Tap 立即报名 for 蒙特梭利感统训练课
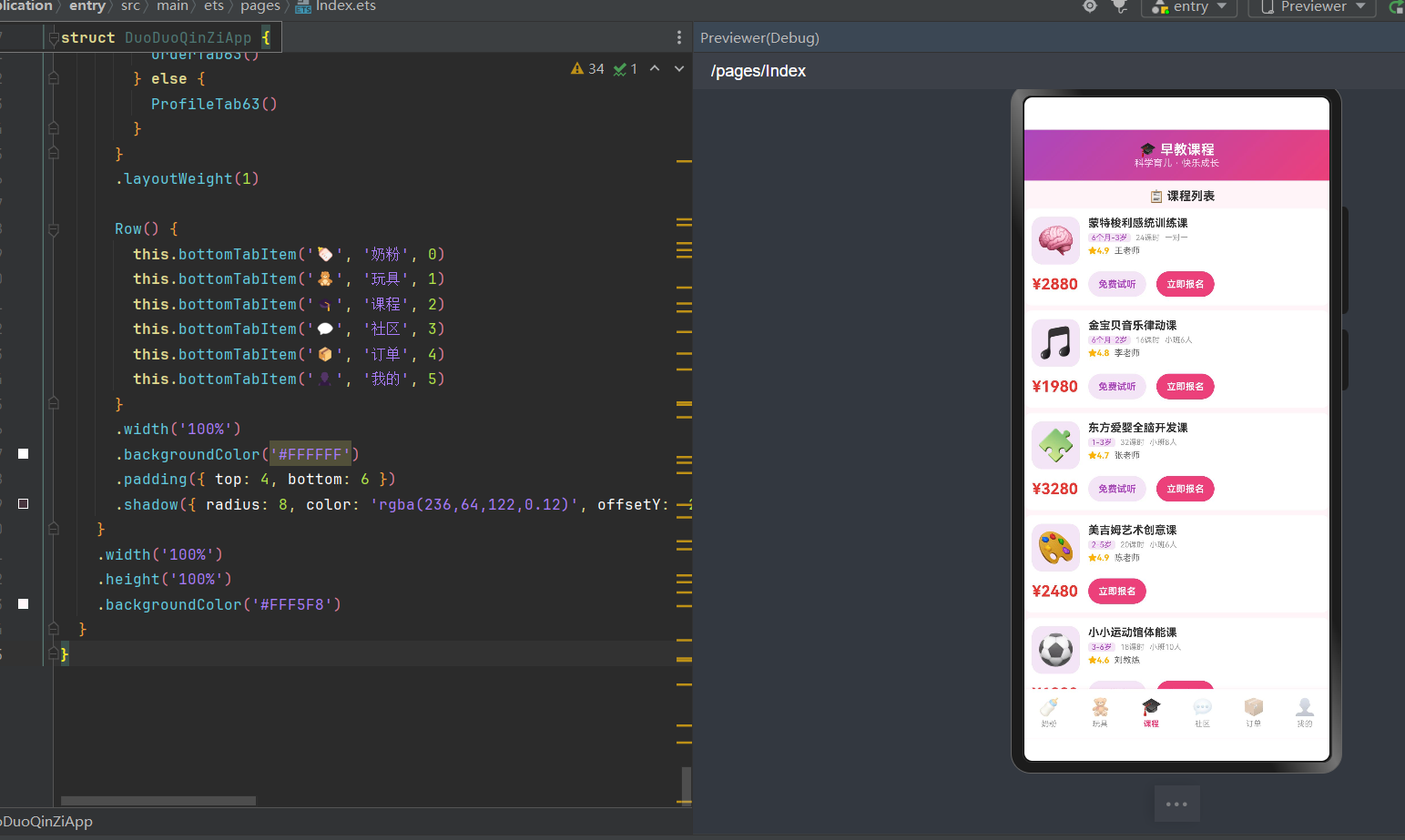Viewport: 1405px width, 840px height. click(x=1186, y=284)
